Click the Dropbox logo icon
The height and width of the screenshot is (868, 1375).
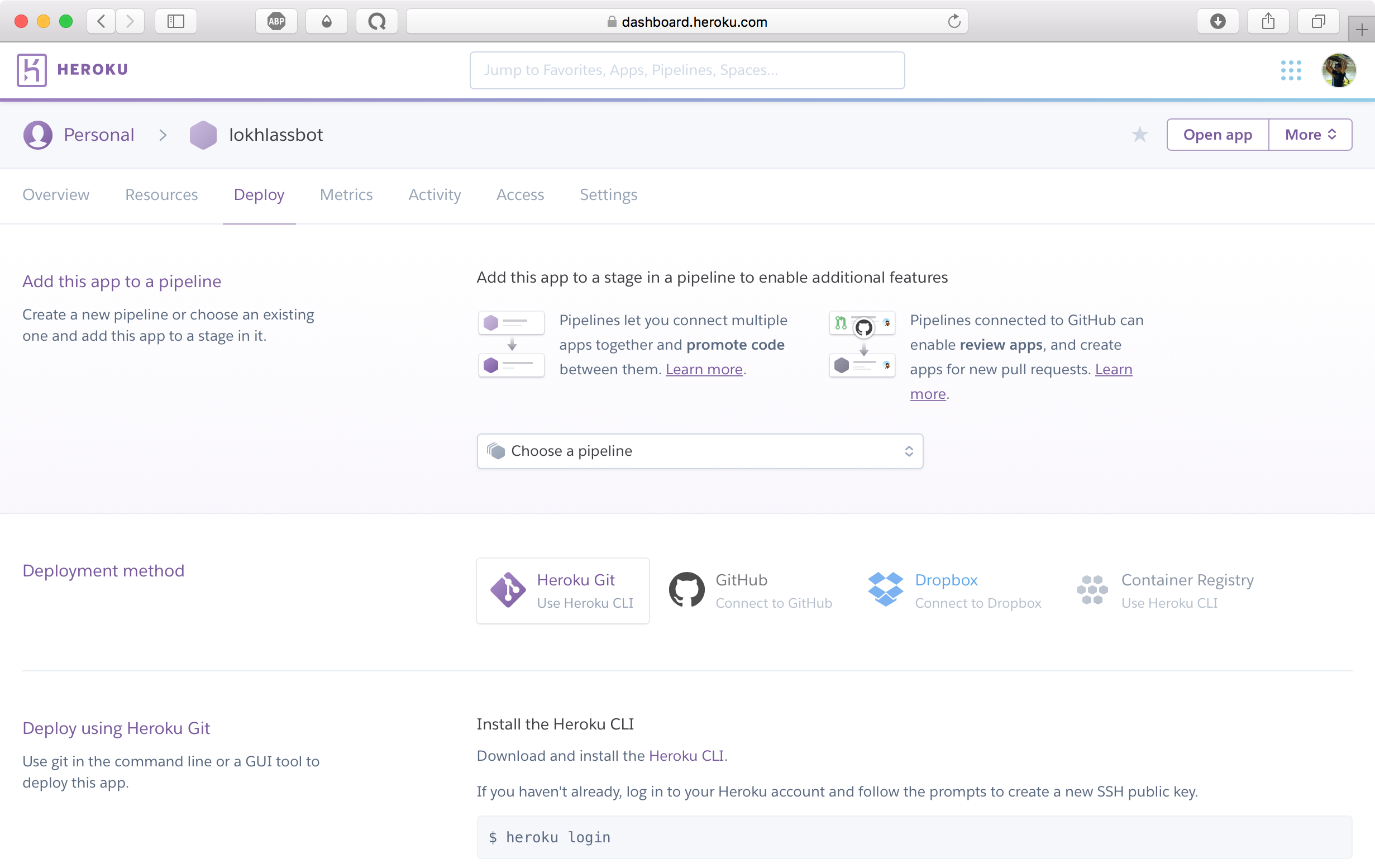coord(885,590)
